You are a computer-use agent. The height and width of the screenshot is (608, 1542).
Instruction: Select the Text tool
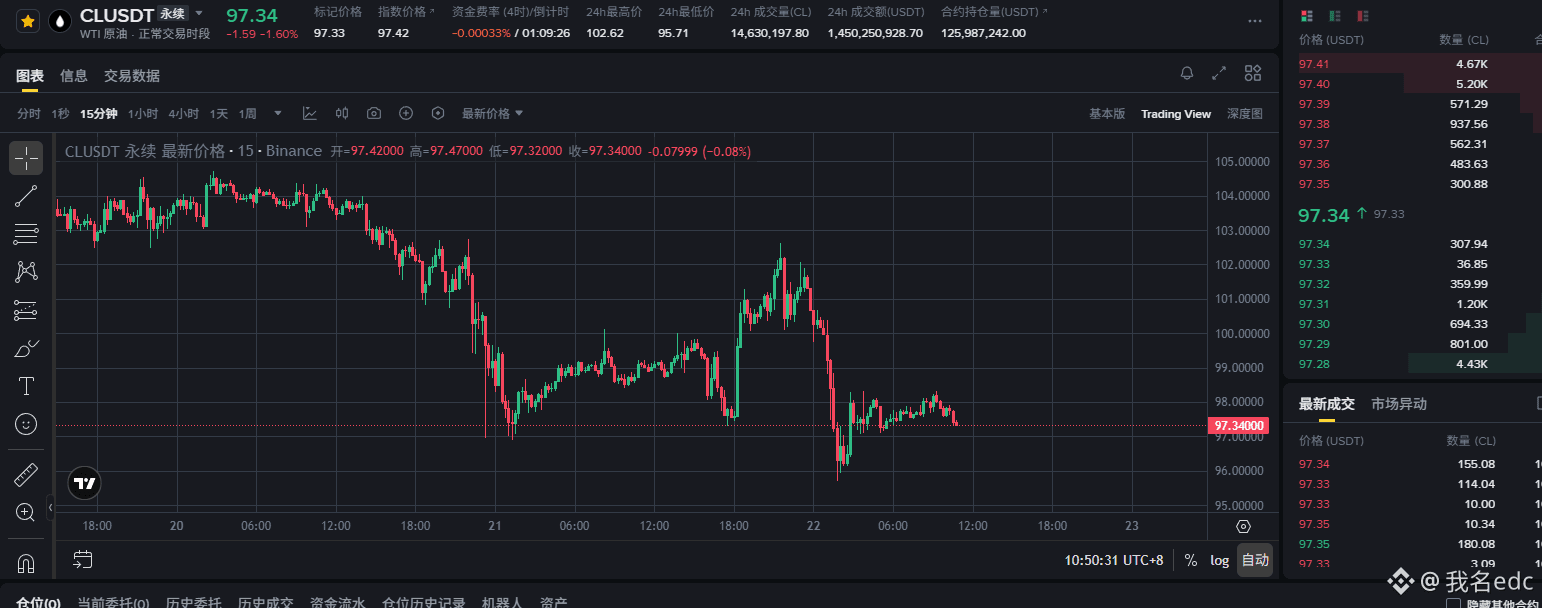point(27,386)
